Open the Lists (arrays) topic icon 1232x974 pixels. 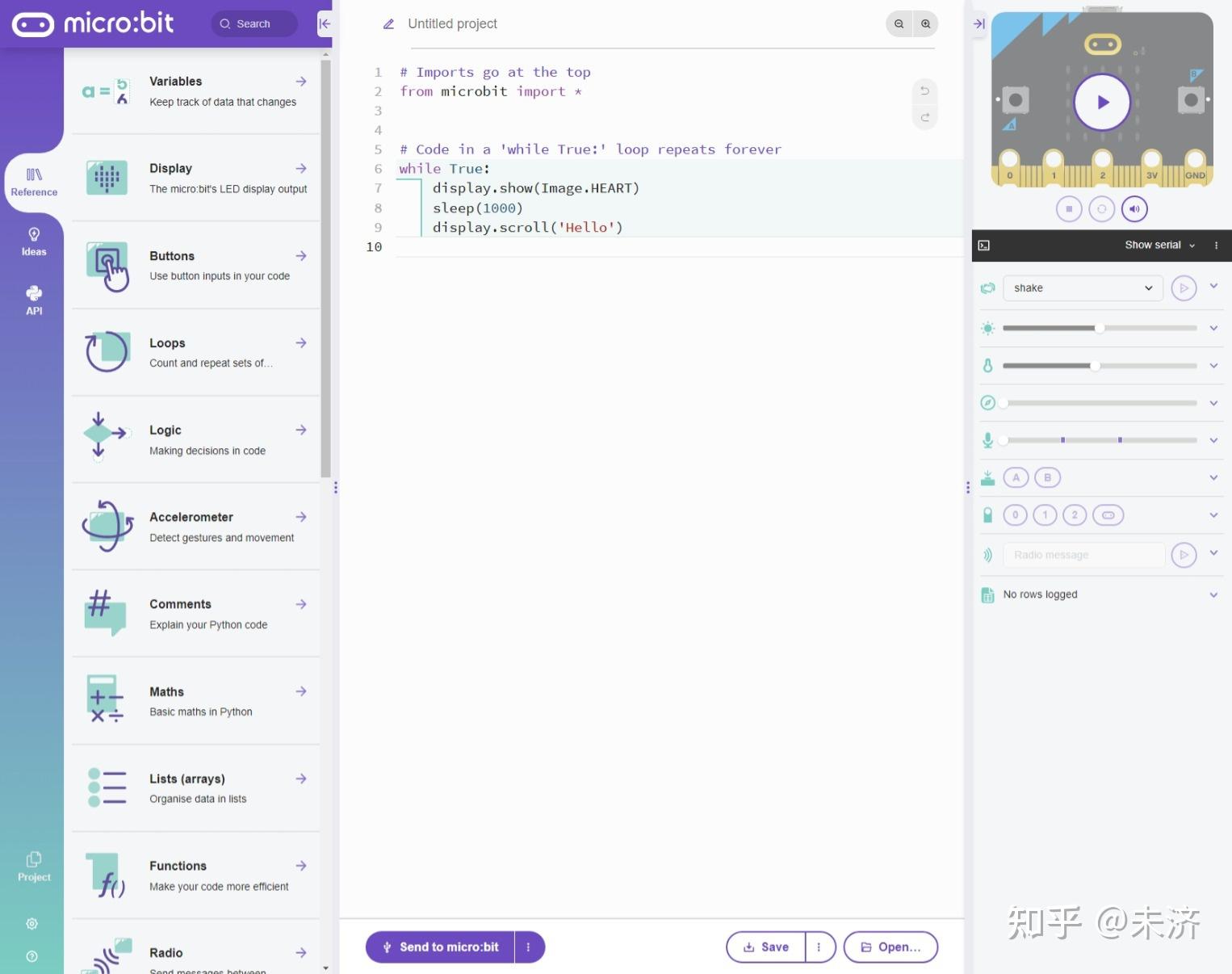point(107,787)
